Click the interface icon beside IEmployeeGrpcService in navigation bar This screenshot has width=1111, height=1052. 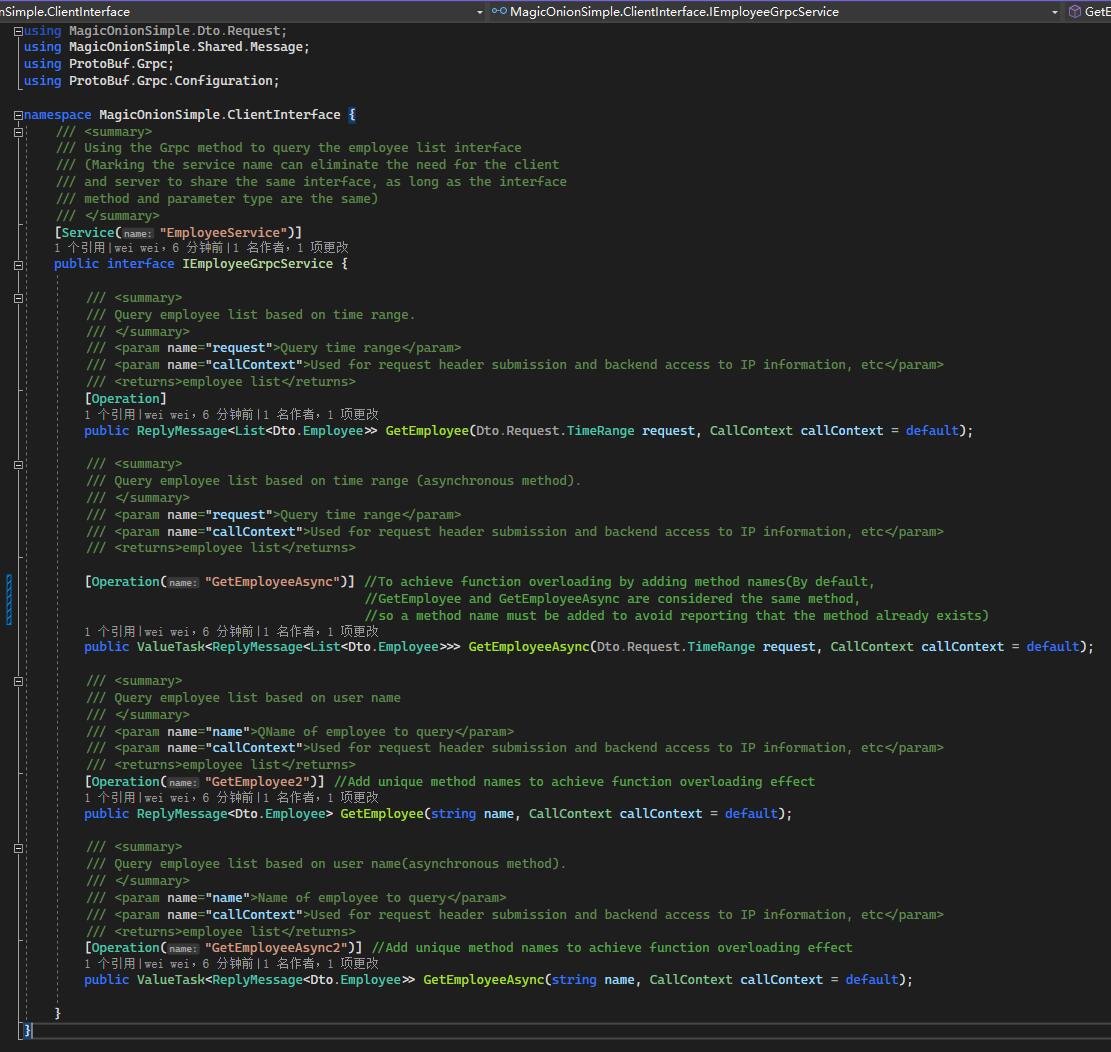[499, 12]
